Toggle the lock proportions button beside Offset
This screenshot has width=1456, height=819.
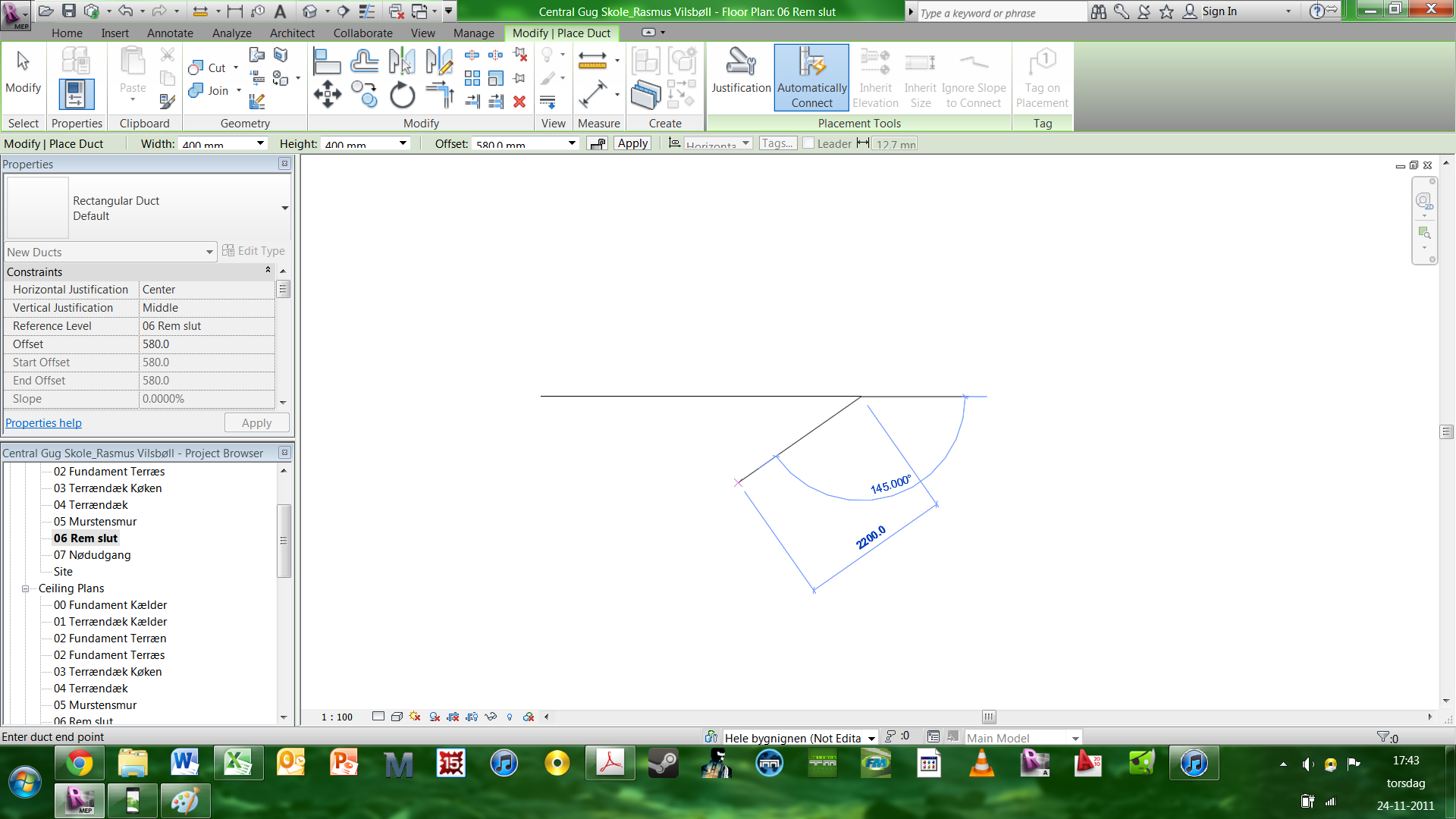(x=598, y=143)
